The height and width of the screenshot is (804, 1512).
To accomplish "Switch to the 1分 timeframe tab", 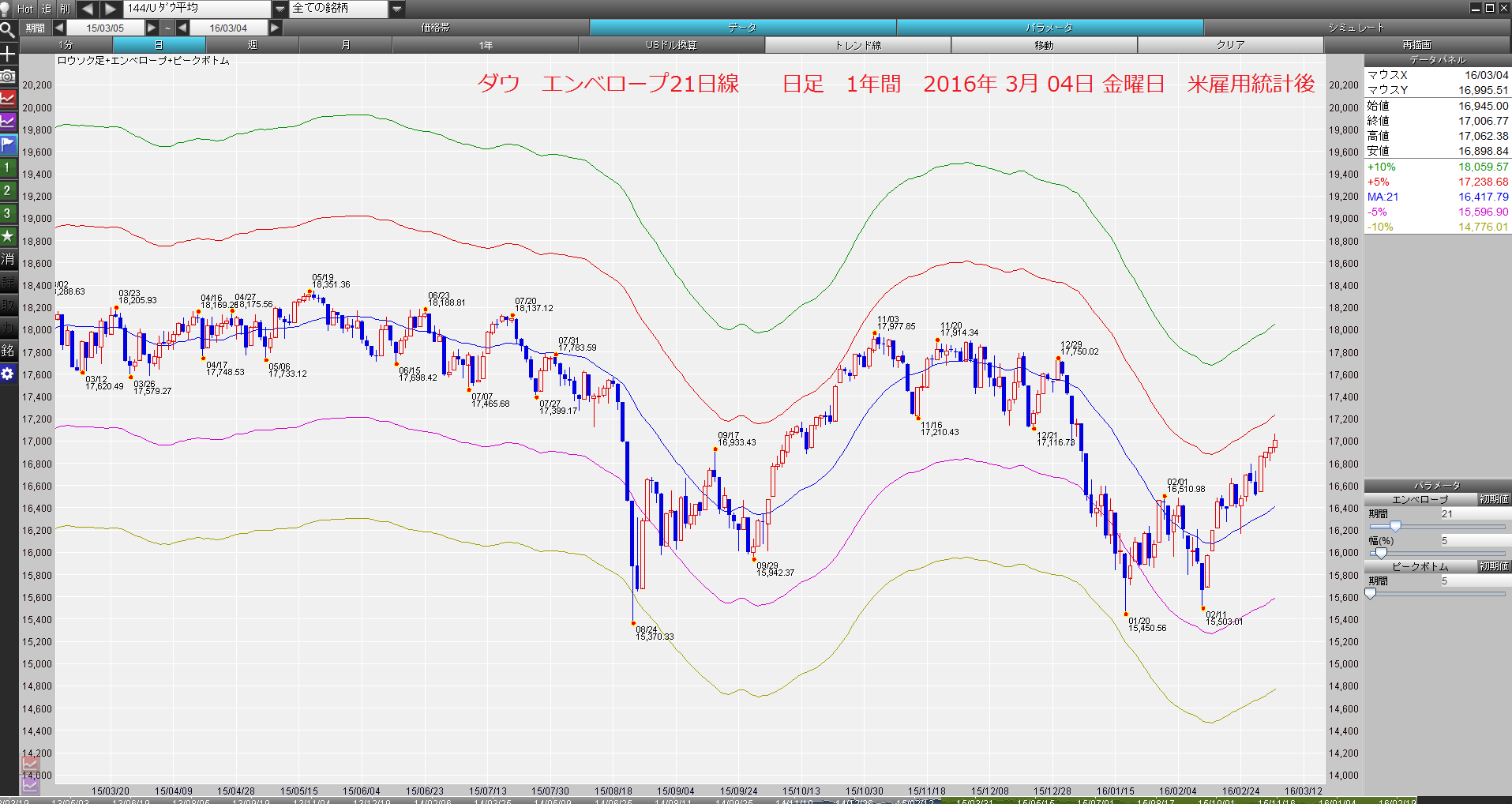I will pyautogui.click(x=66, y=45).
